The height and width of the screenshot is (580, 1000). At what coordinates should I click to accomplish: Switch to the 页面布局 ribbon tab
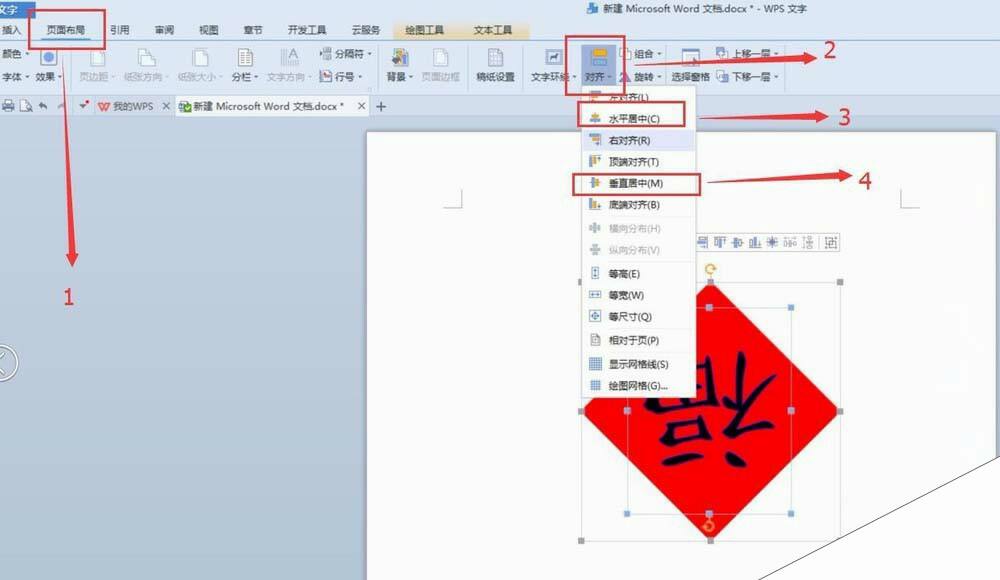(66, 30)
